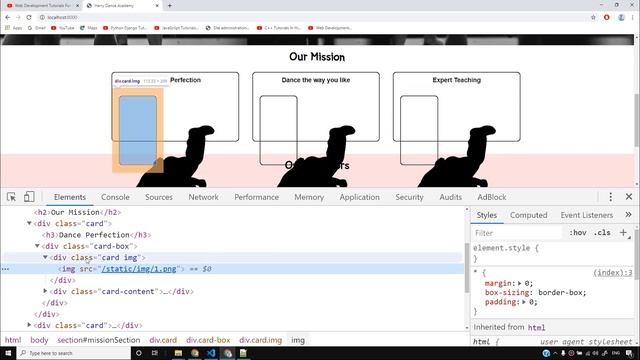Open the Memory tab

[309, 197]
